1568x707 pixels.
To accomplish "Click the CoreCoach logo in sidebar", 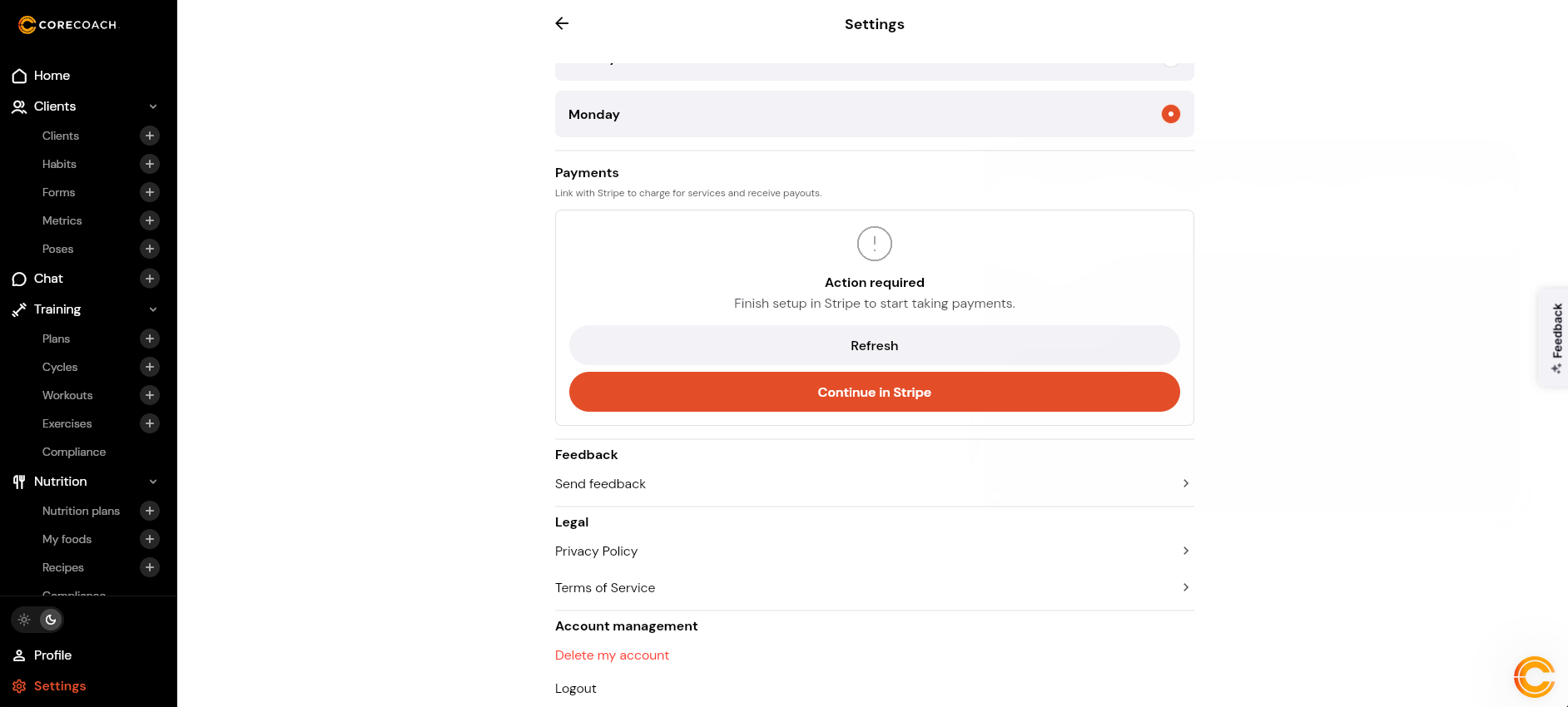I will click(x=68, y=25).
